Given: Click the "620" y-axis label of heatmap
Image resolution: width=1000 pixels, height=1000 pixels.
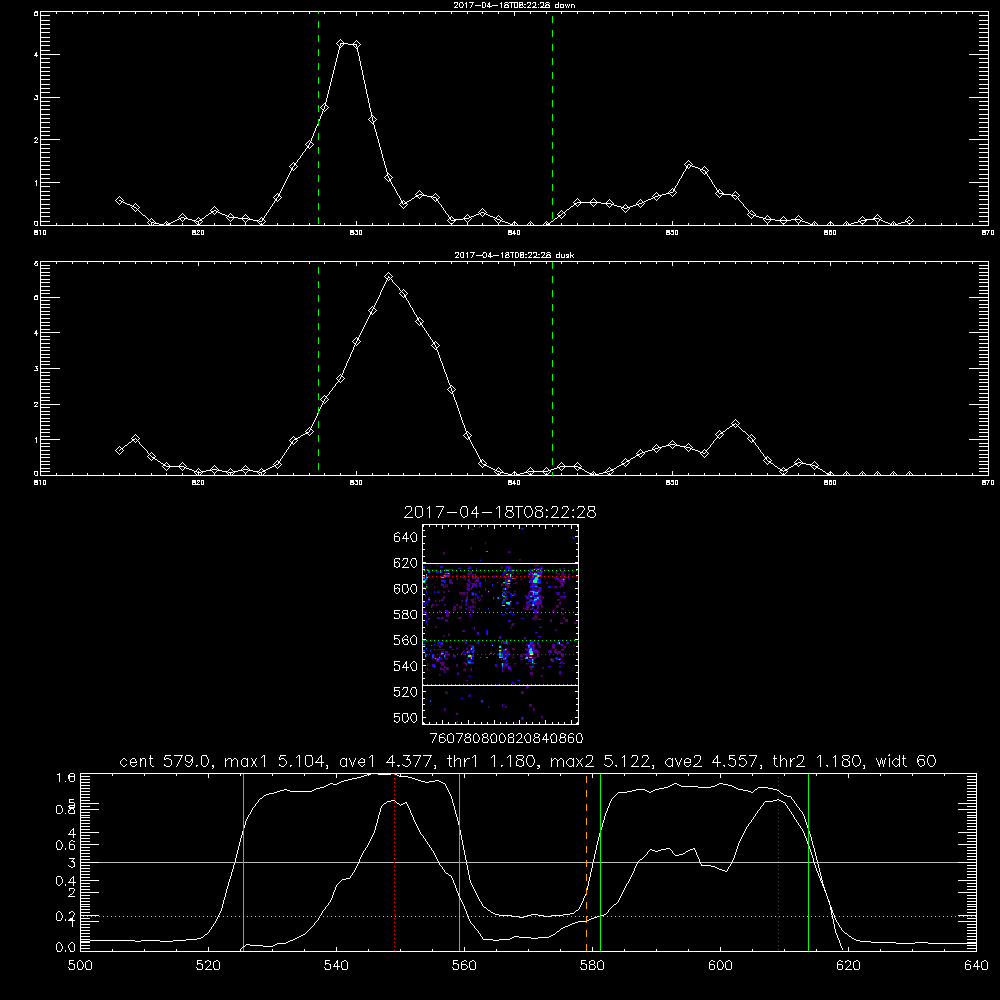Looking at the screenshot, I should point(406,563).
